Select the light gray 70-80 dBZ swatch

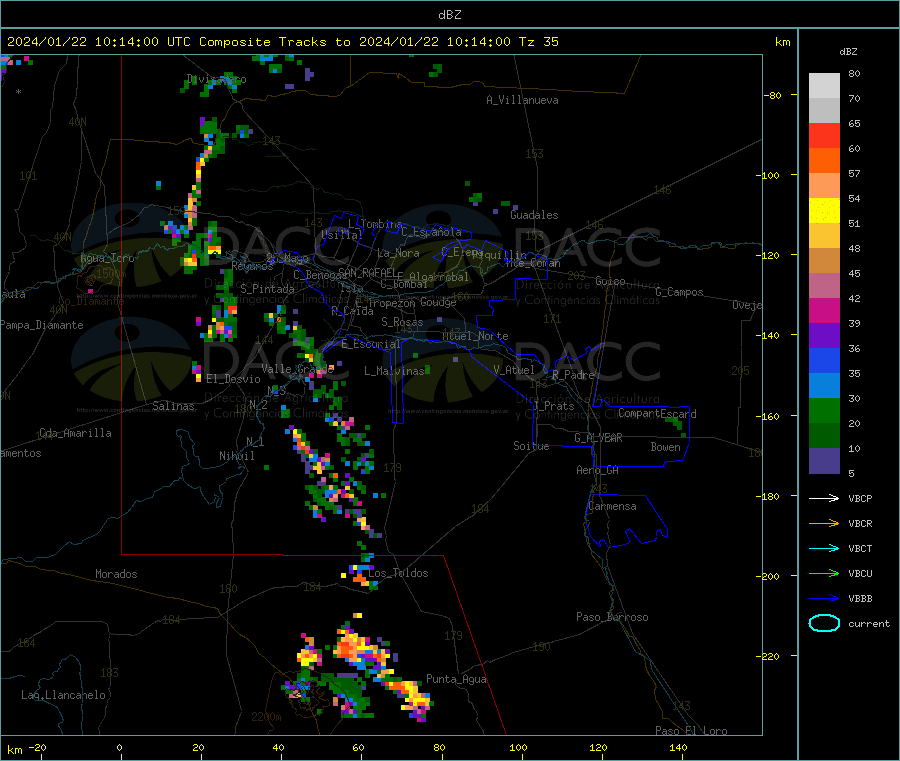tap(824, 86)
